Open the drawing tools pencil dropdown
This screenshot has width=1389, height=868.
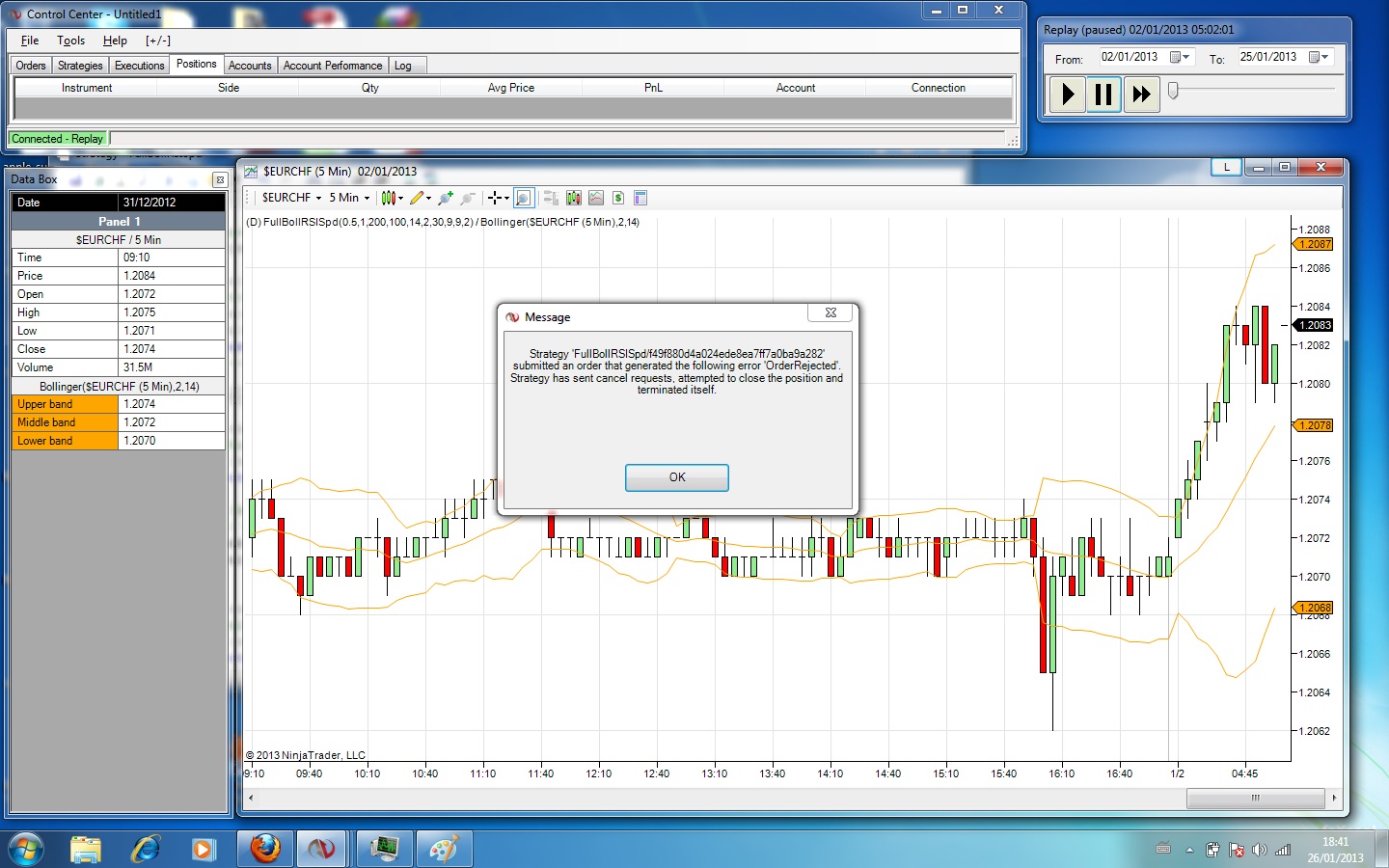point(421,198)
